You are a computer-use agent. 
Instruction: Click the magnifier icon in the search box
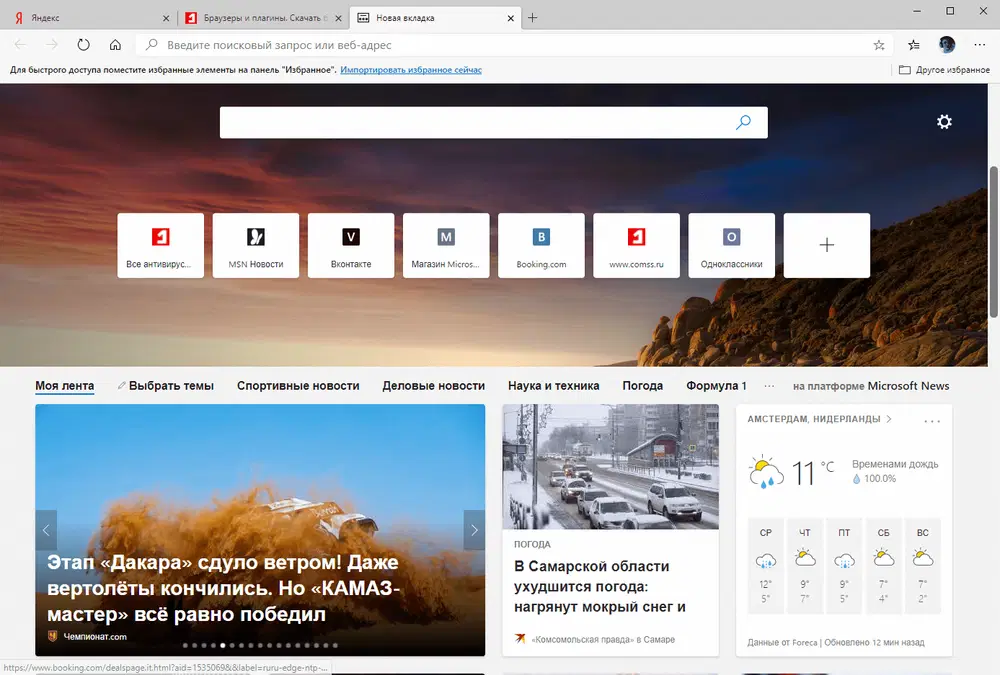point(743,121)
